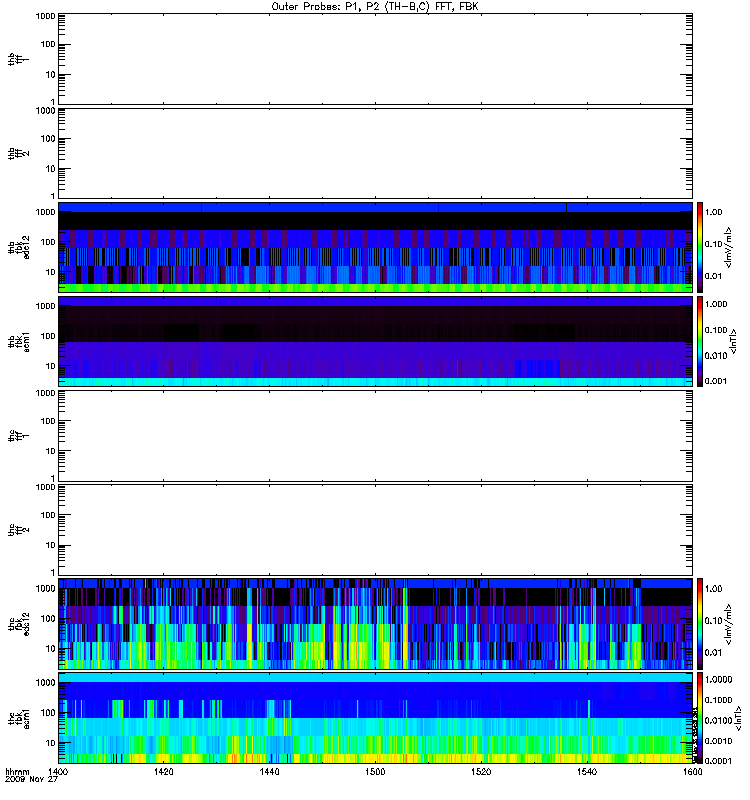Click the "1400" time axis label
The height and width of the screenshot is (800, 750).
tap(58, 772)
